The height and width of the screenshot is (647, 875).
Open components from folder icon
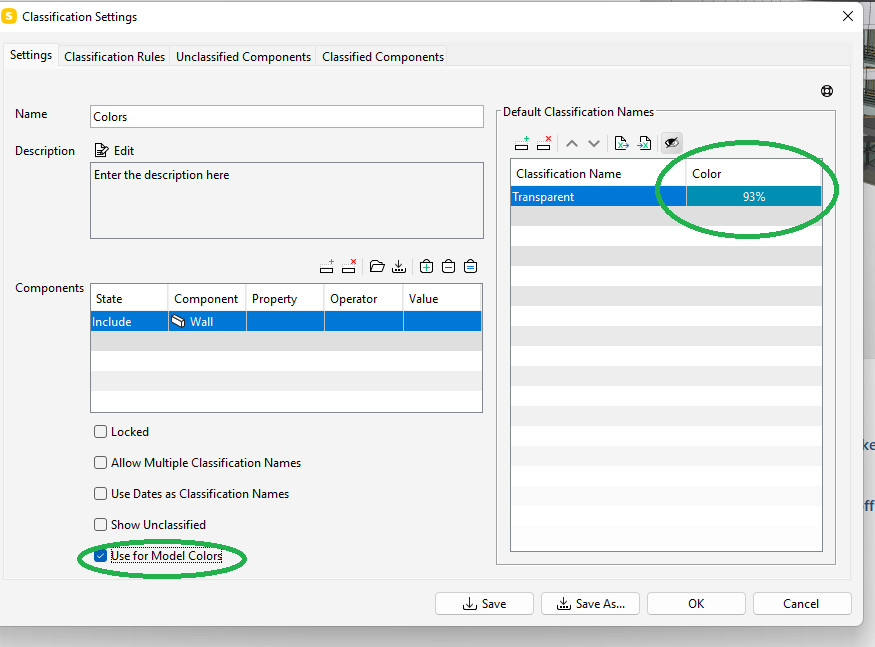point(377,266)
